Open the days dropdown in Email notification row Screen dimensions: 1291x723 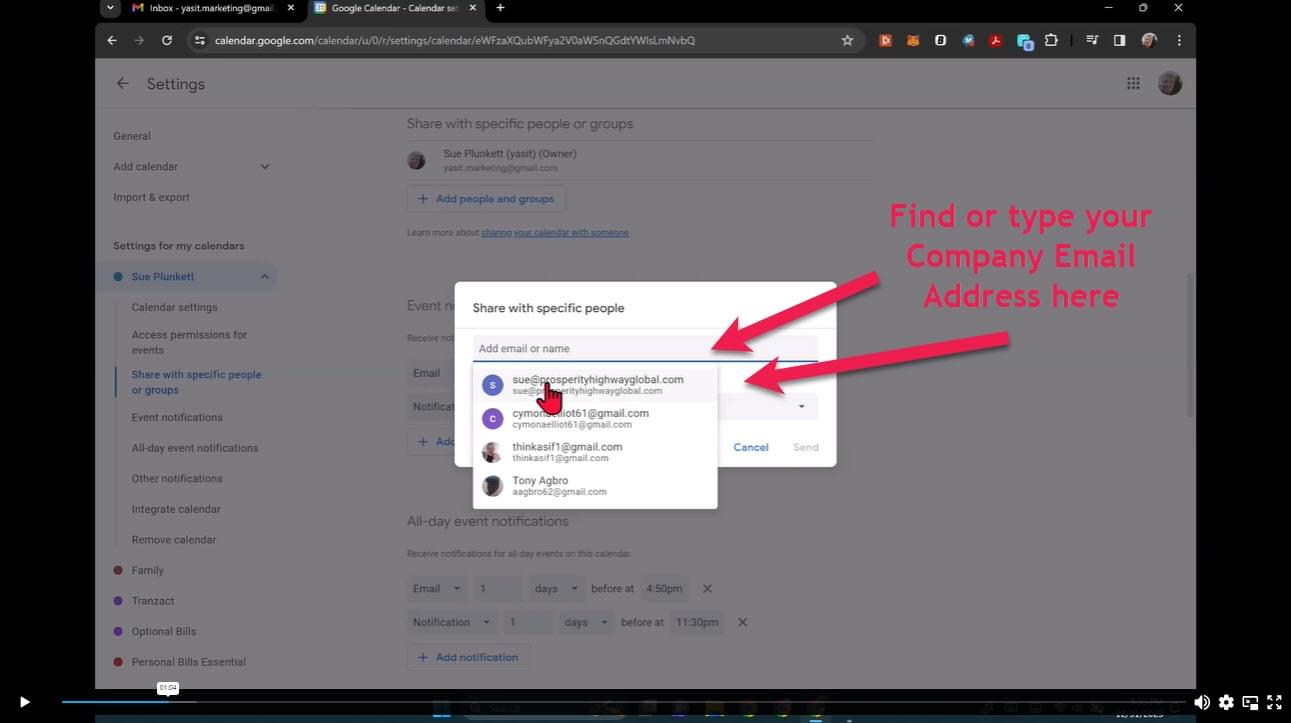click(x=557, y=589)
